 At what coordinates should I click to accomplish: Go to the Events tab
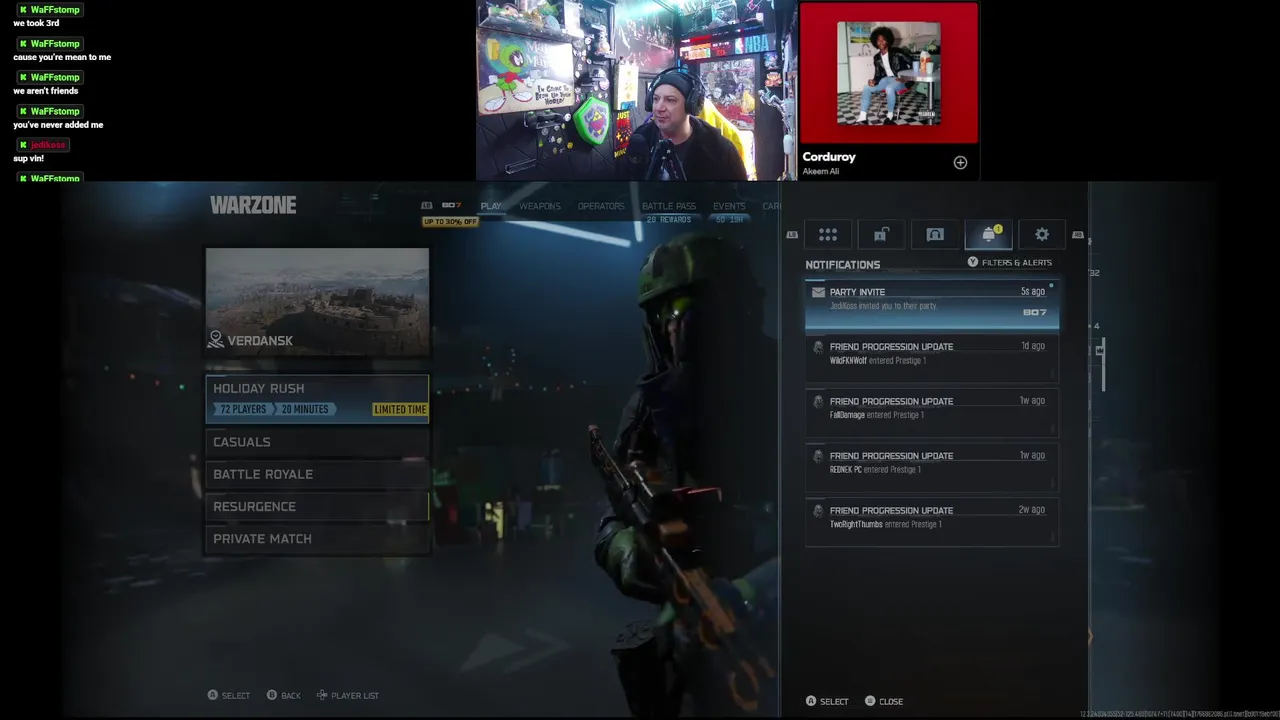(729, 206)
